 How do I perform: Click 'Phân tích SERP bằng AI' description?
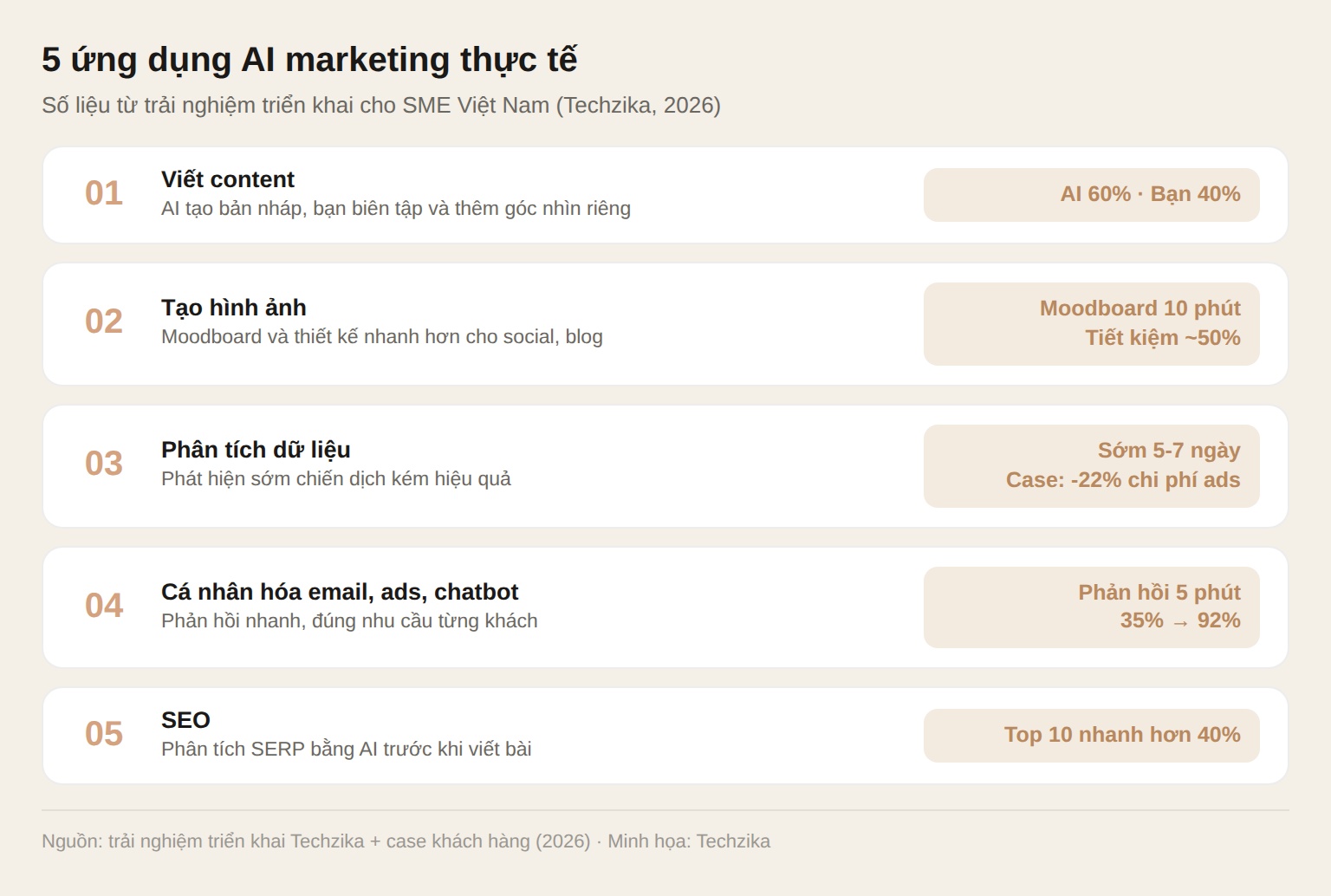347,749
